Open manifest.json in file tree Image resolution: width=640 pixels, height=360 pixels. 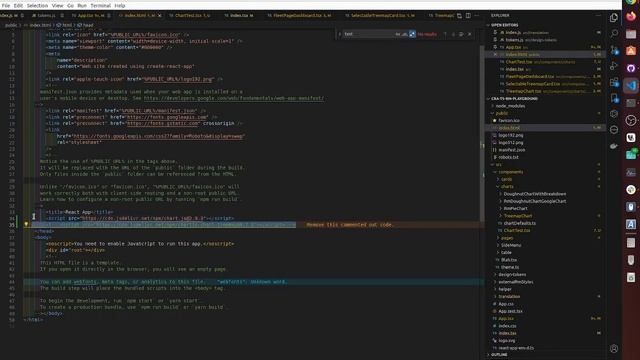(x=511, y=150)
